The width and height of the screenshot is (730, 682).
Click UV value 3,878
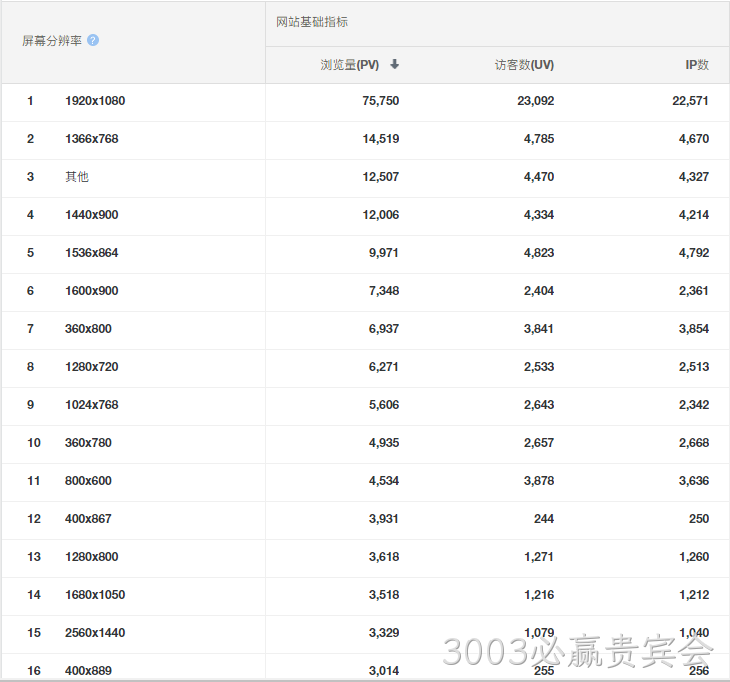(539, 480)
